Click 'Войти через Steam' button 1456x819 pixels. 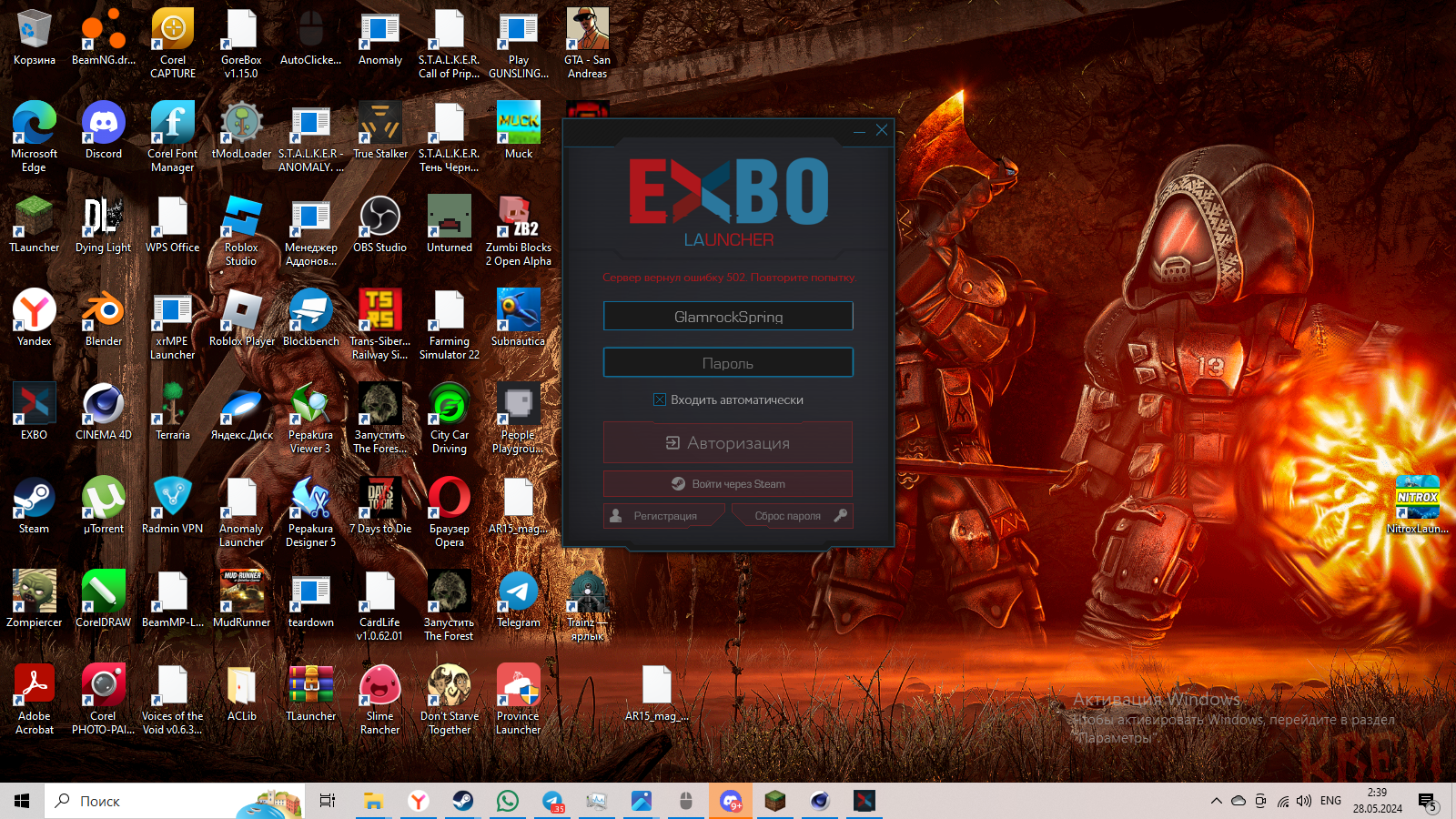(728, 484)
